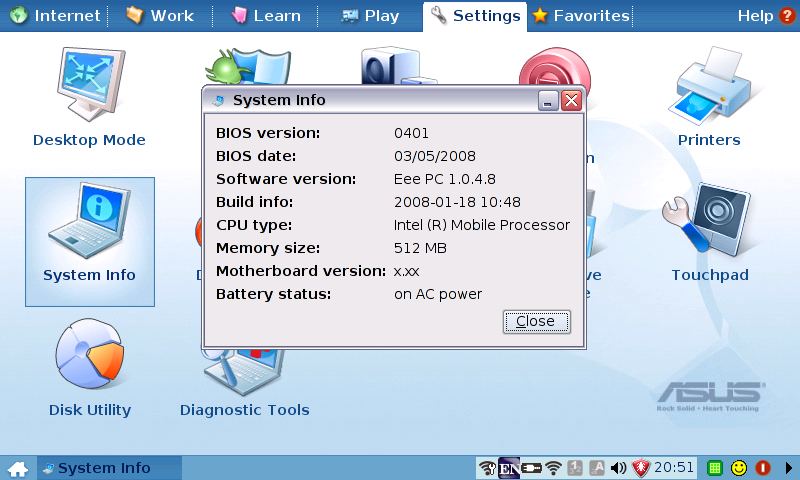
Task: Select the motherboard version x.xx value
Action: tap(407, 271)
